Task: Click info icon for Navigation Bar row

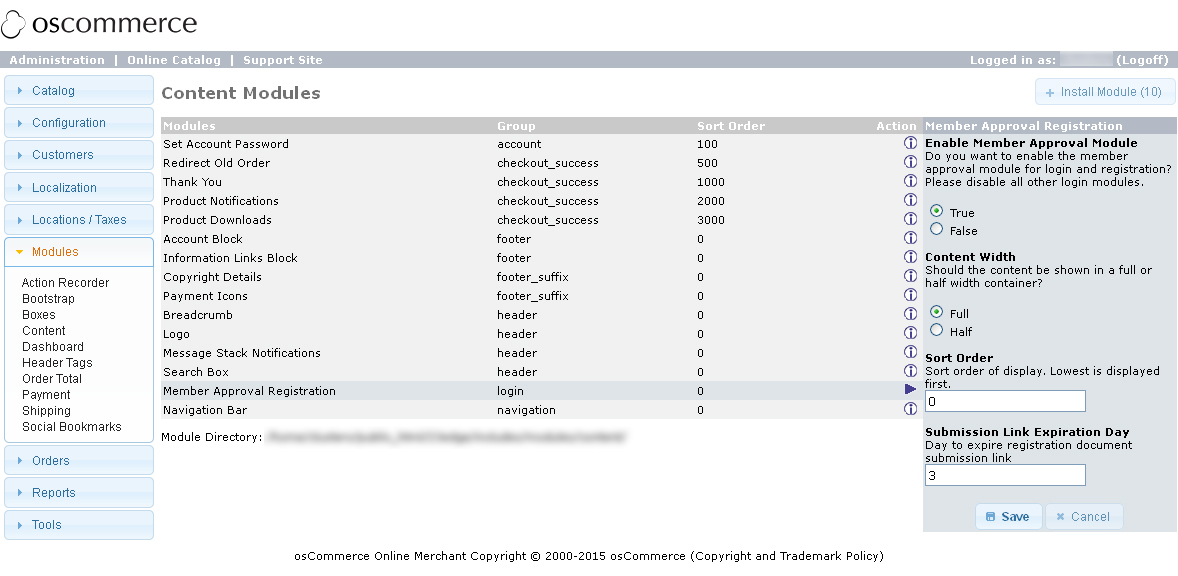Action: [910, 409]
